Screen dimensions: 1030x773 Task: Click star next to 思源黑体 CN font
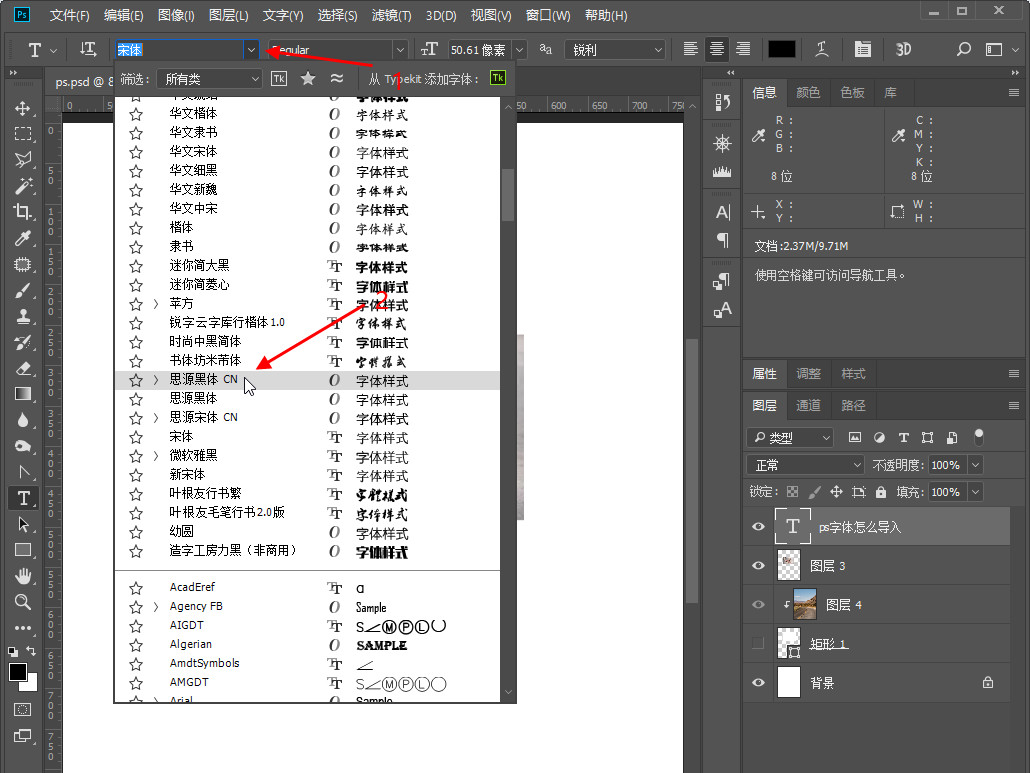coord(136,380)
